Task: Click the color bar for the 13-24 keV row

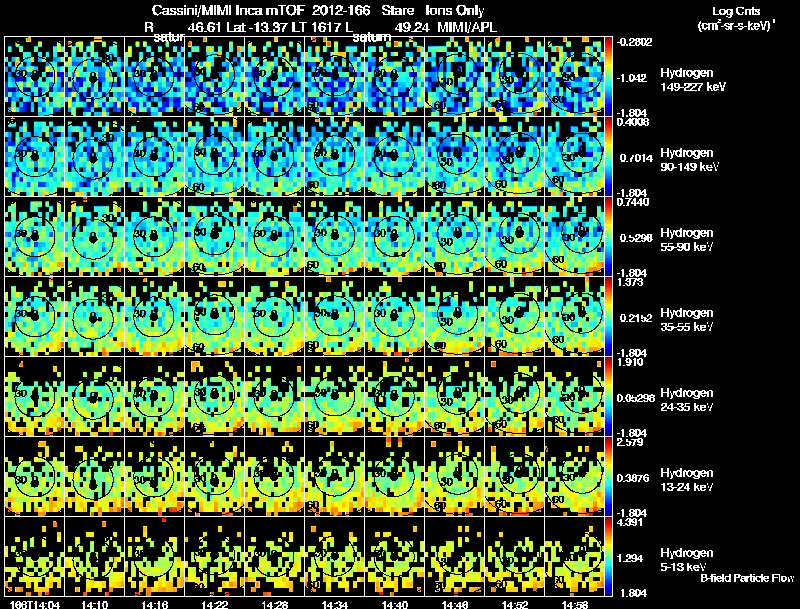Action: coord(608,476)
